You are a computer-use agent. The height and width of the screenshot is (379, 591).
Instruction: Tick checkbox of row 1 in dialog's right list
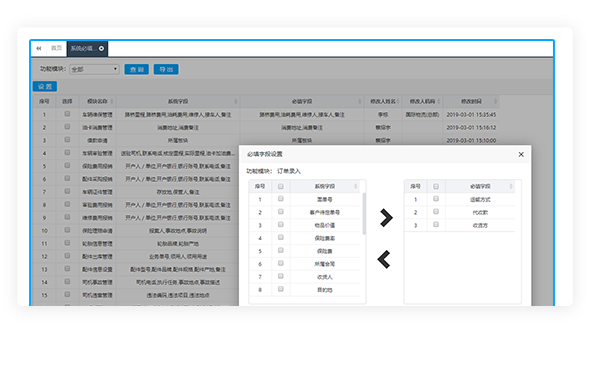(436, 199)
